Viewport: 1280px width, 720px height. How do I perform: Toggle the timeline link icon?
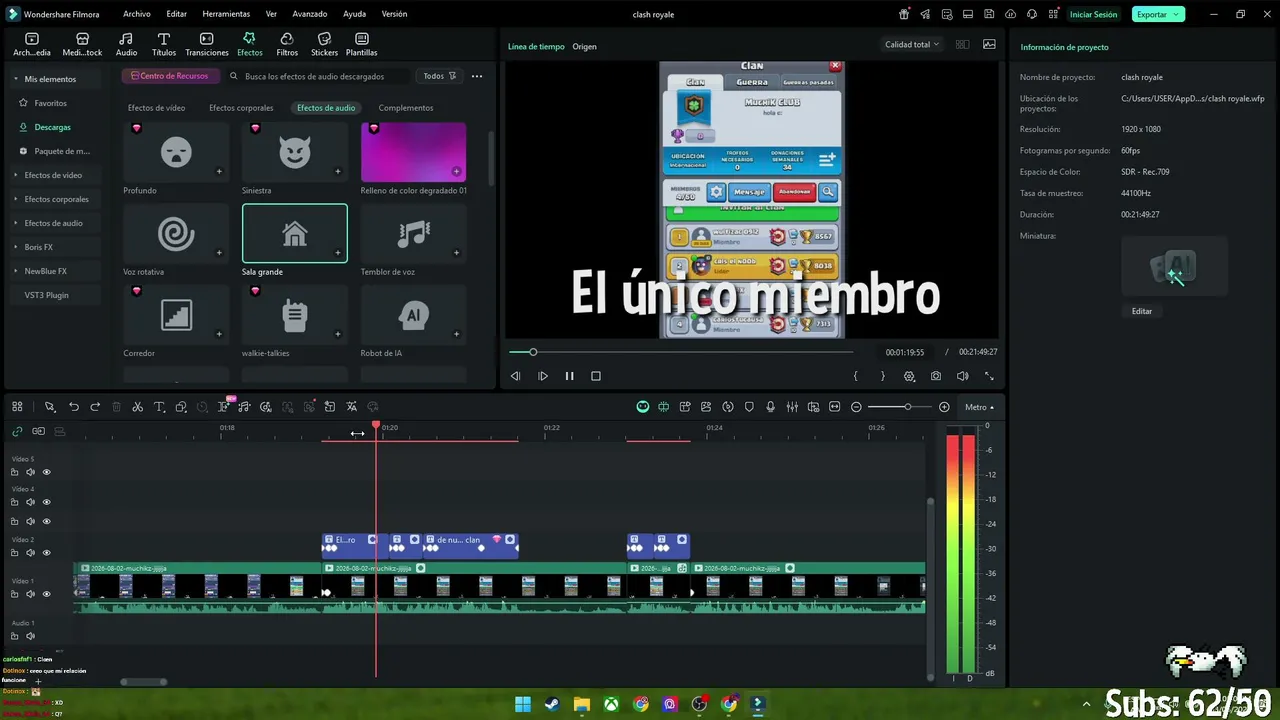17,431
